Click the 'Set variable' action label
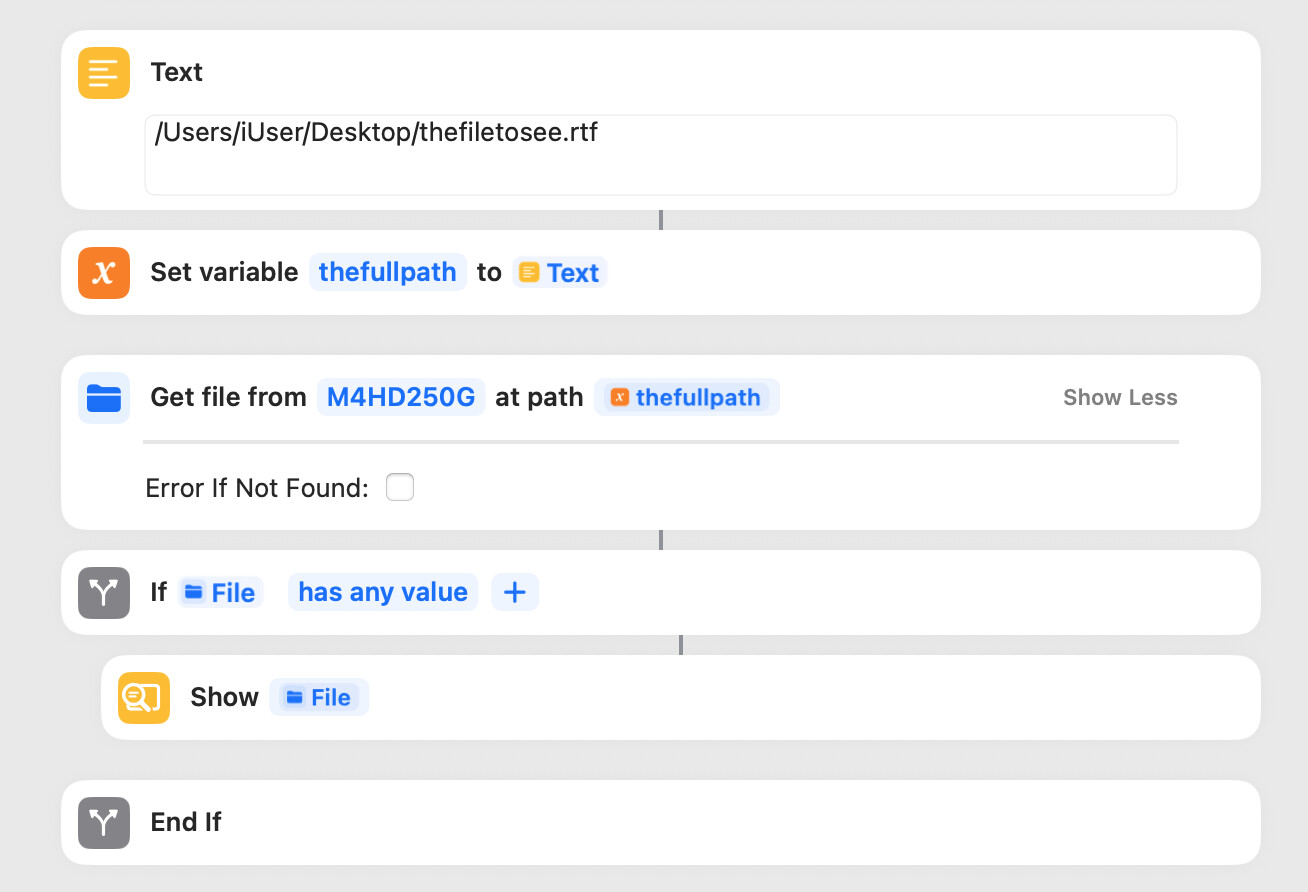1308x892 pixels. [x=224, y=273]
